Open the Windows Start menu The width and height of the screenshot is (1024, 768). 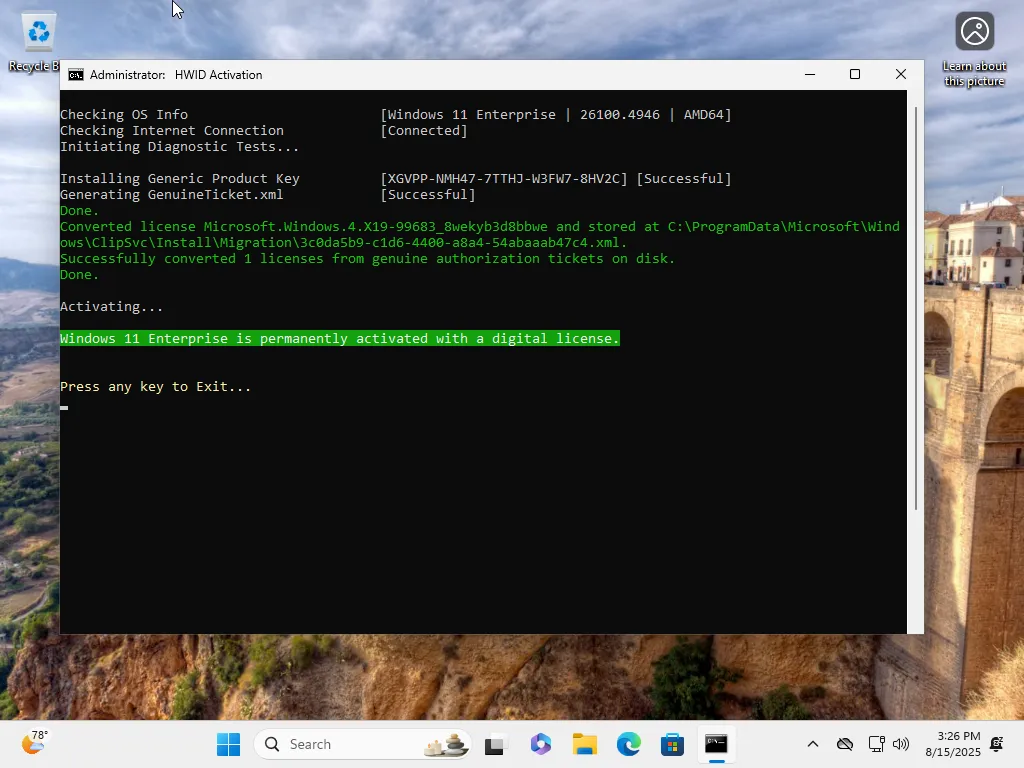coord(229,744)
